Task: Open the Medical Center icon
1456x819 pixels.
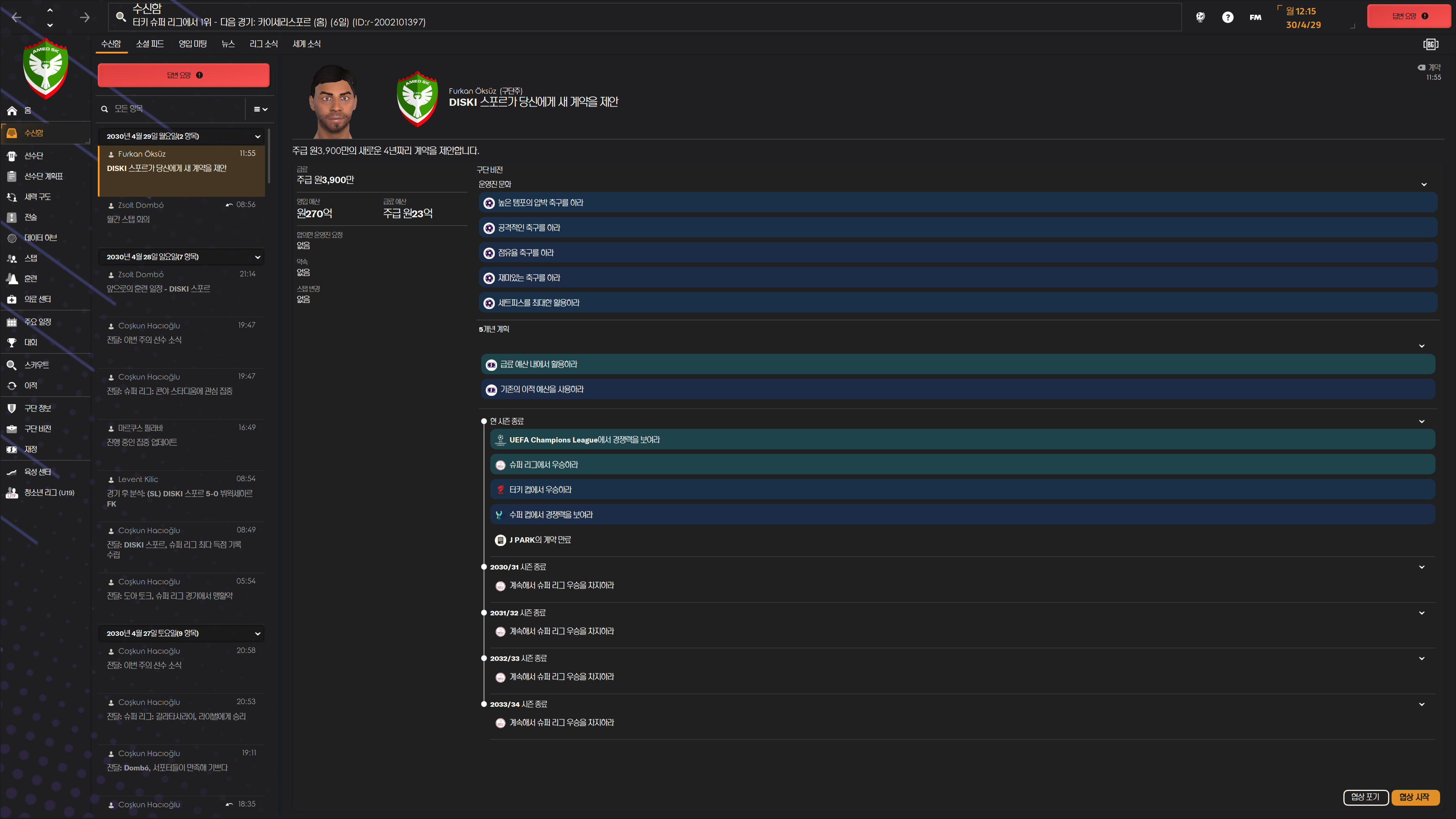Action: (12, 299)
